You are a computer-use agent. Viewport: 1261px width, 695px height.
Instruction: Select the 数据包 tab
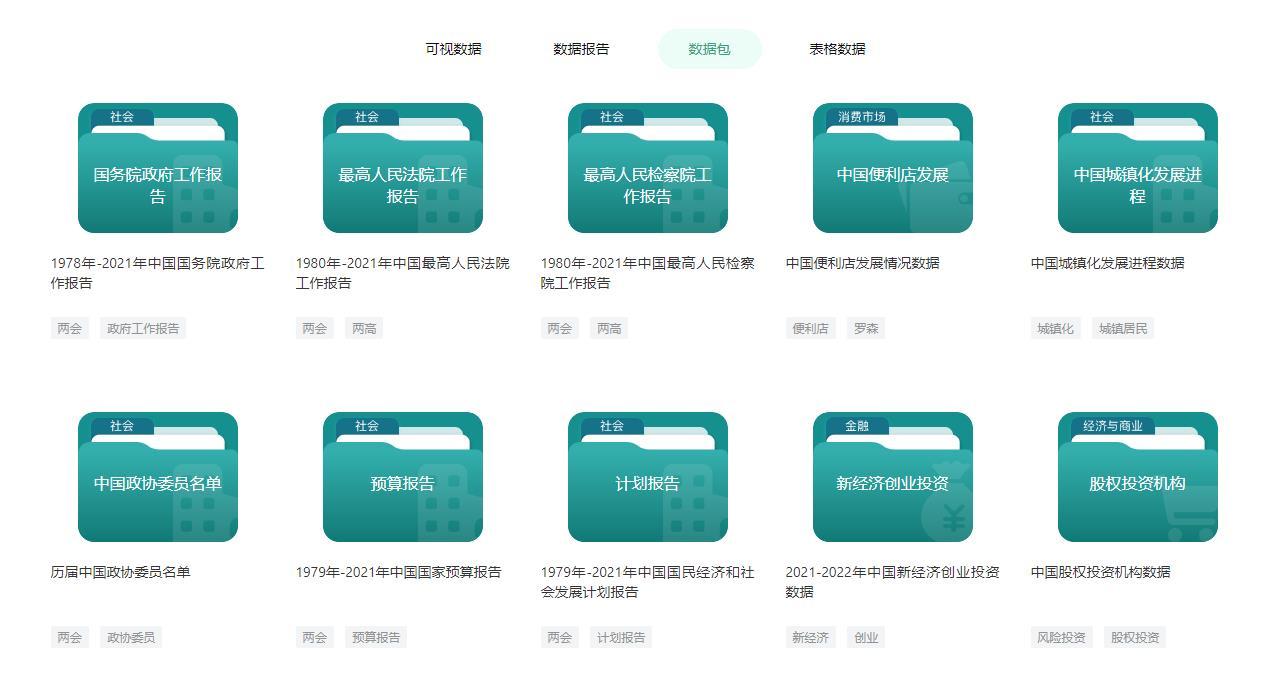[x=709, y=49]
